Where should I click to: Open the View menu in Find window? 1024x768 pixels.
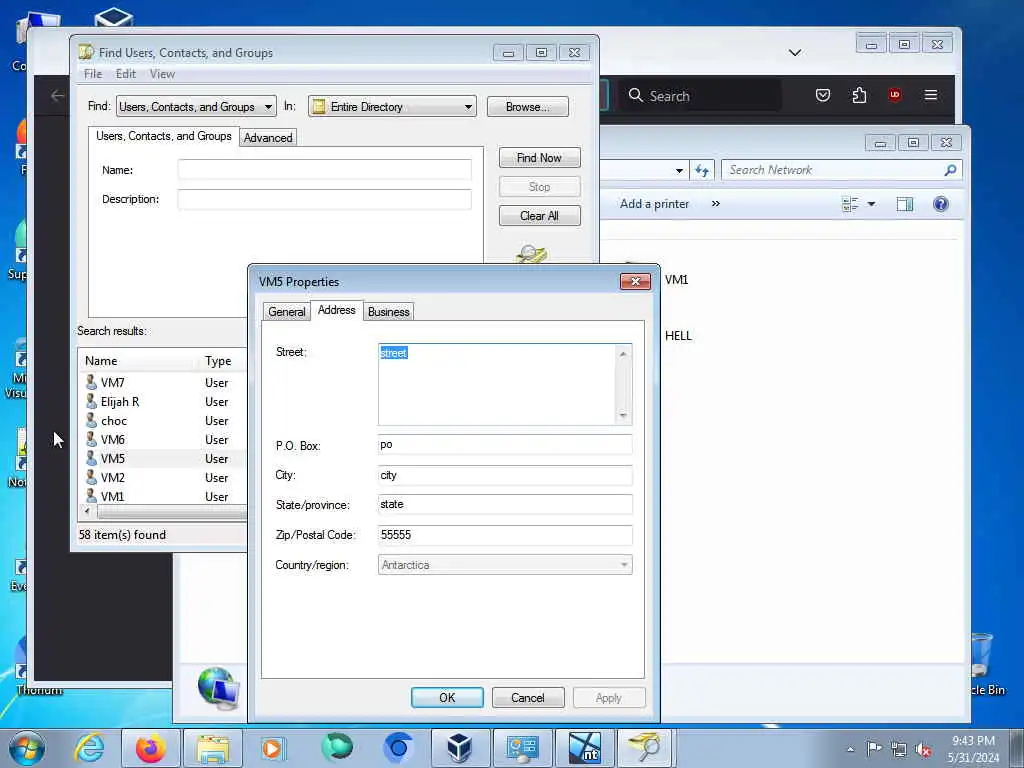pyautogui.click(x=162, y=74)
